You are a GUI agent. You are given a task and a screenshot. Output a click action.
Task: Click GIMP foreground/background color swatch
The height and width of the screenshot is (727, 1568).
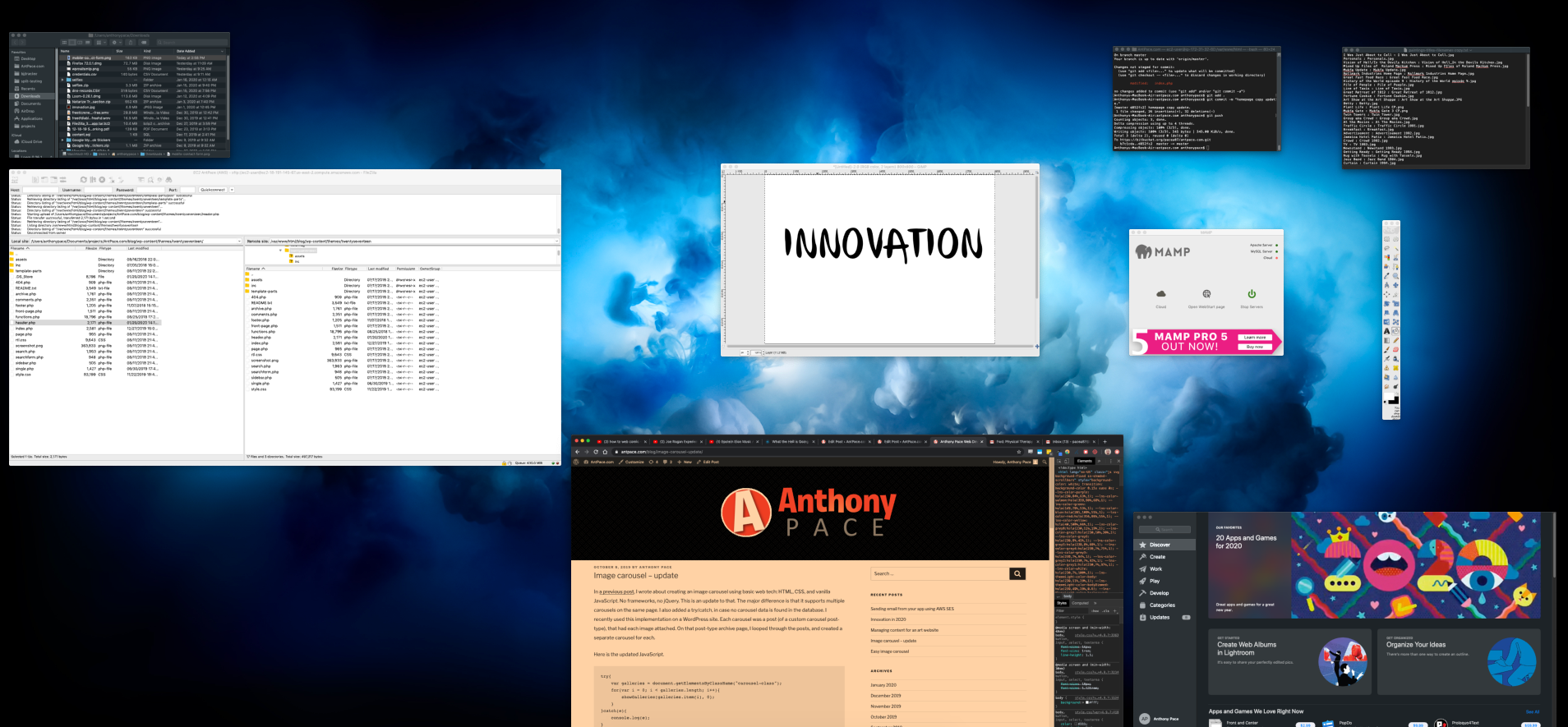click(1391, 398)
